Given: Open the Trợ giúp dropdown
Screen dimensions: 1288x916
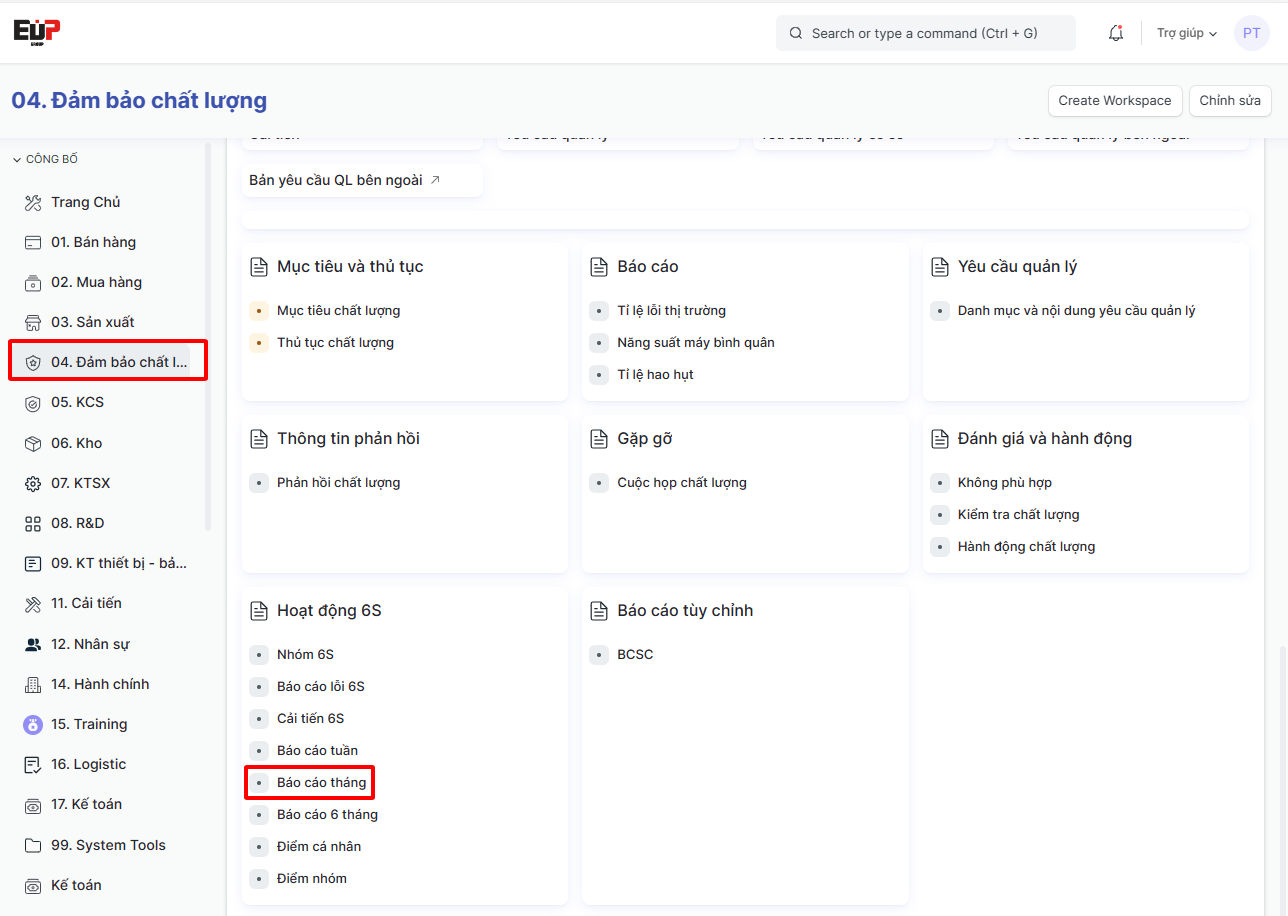Looking at the screenshot, I should 1186,33.
